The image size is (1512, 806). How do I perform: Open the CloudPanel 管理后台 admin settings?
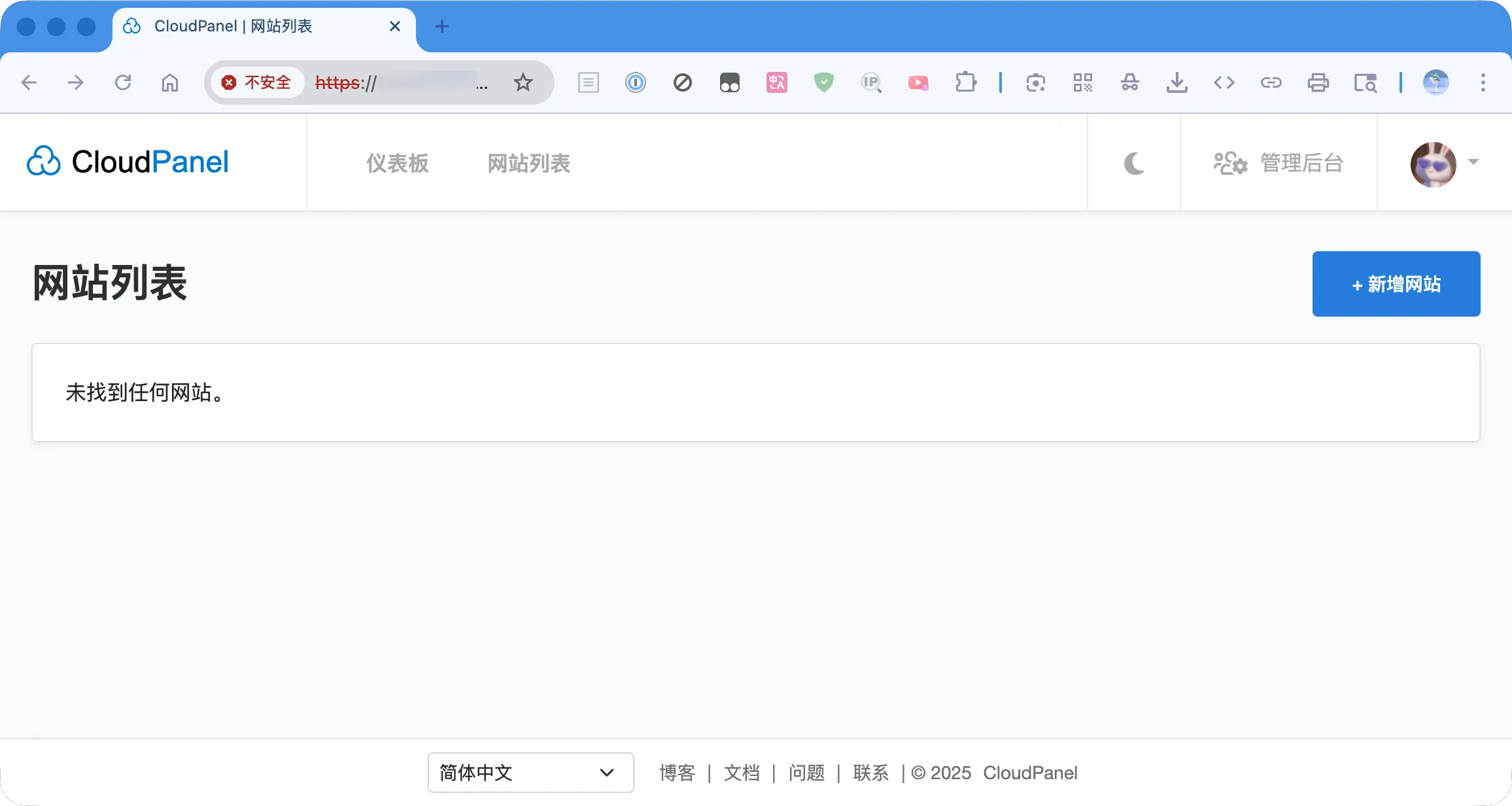[1280, 164]
